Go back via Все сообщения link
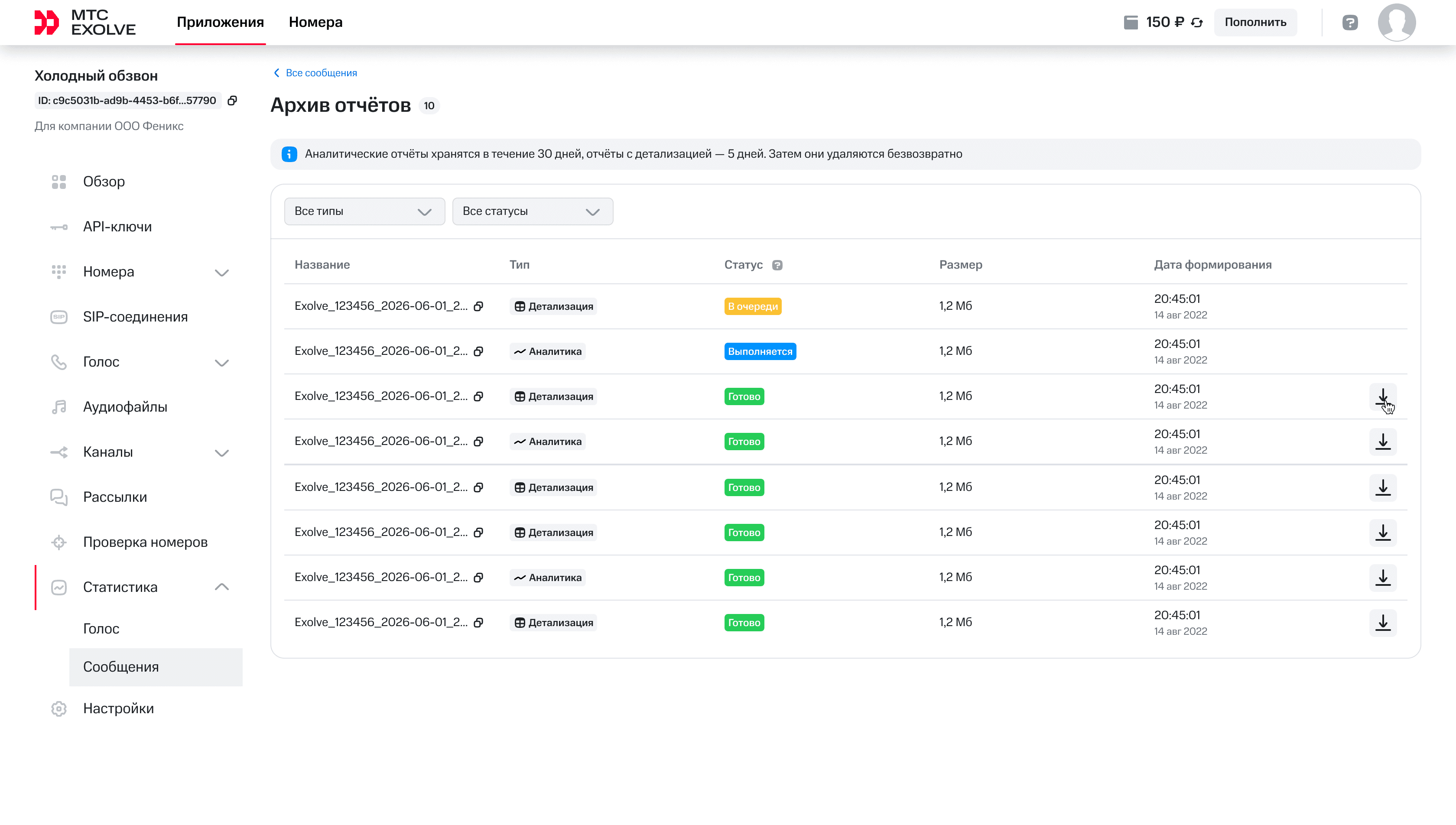Screen dimensions: 1456x825 (x=315, y=73)
